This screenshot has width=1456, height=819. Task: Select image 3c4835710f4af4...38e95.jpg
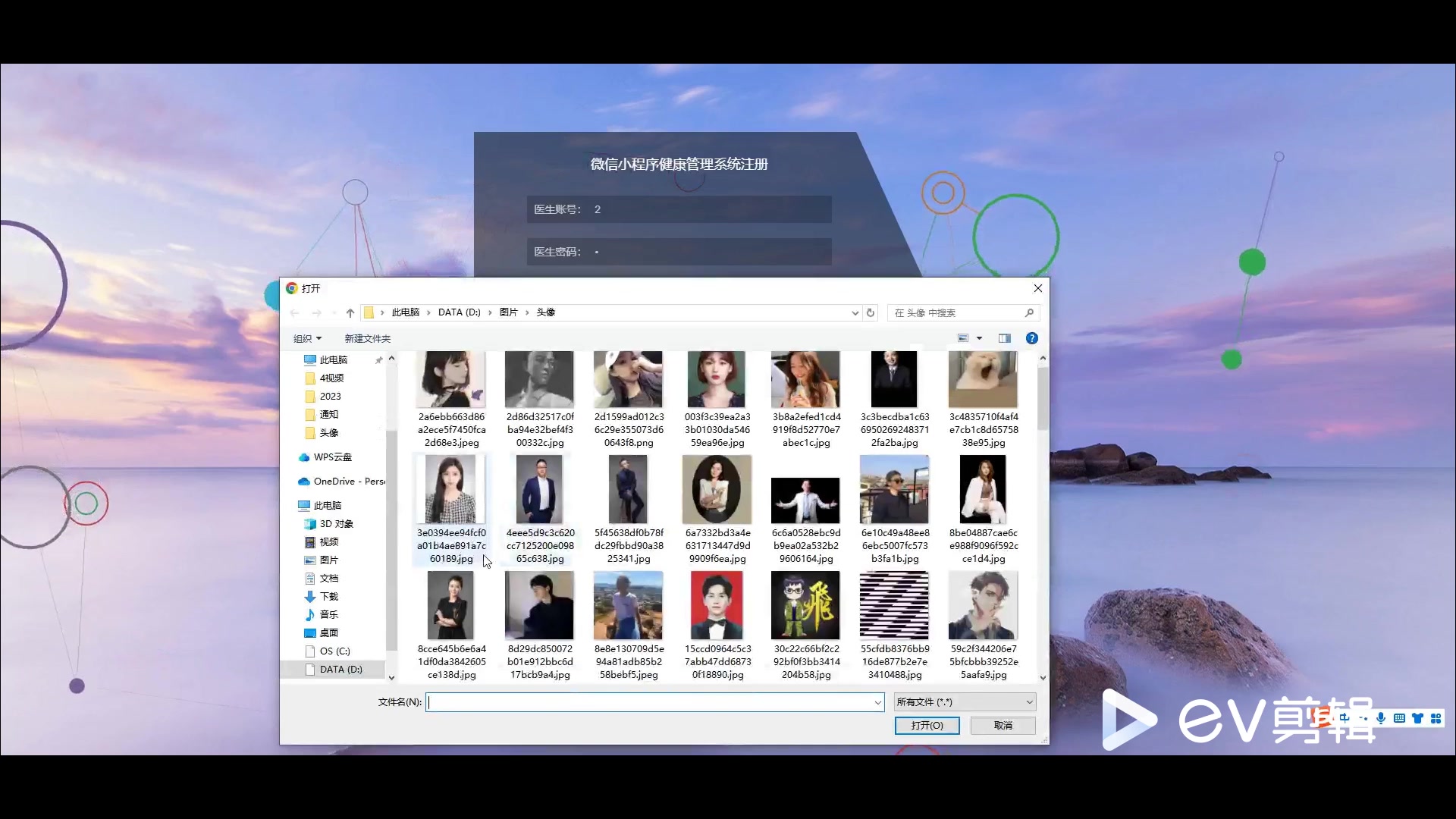tap(984, 400)
